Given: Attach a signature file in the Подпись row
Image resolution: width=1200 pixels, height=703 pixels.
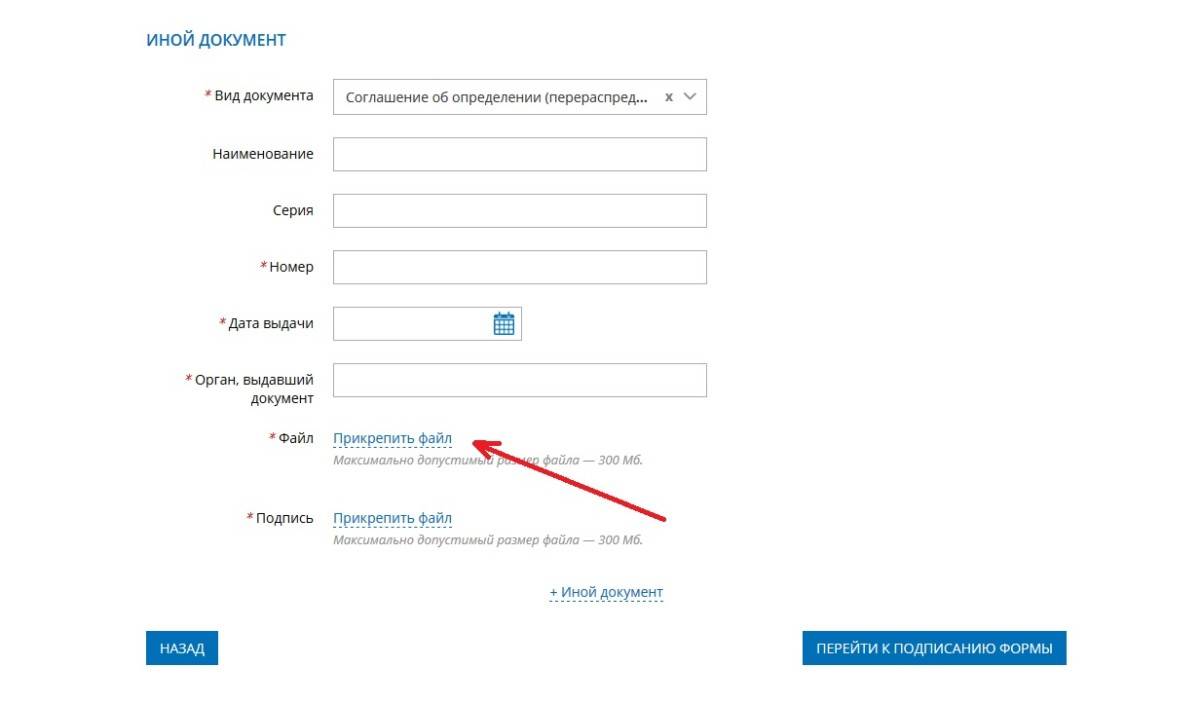Looking at the screenshot, I should pos(392,518).
